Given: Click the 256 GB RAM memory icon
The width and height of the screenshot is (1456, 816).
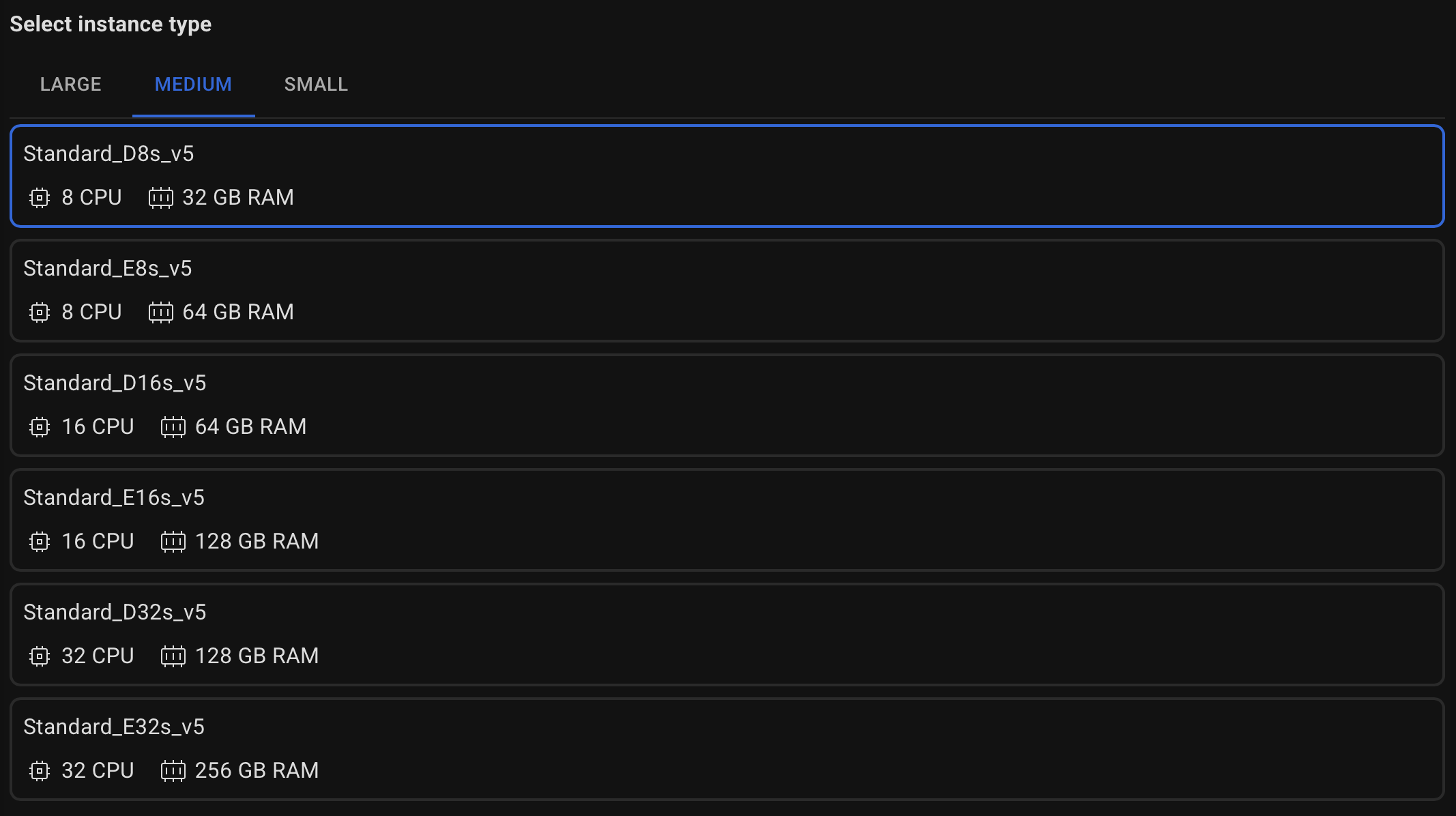Looking at the screenshot, I should (x=173, y=771).
